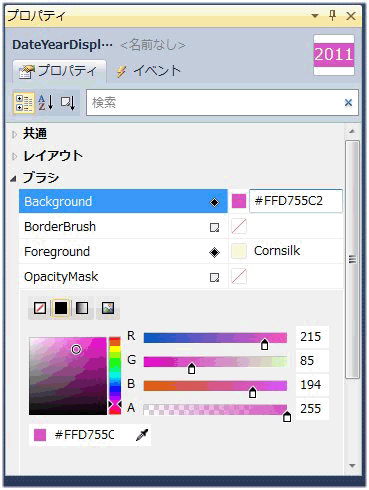The image size is (369, 490).
Task: Expand the レイアウト category
Action: point(14,156)
